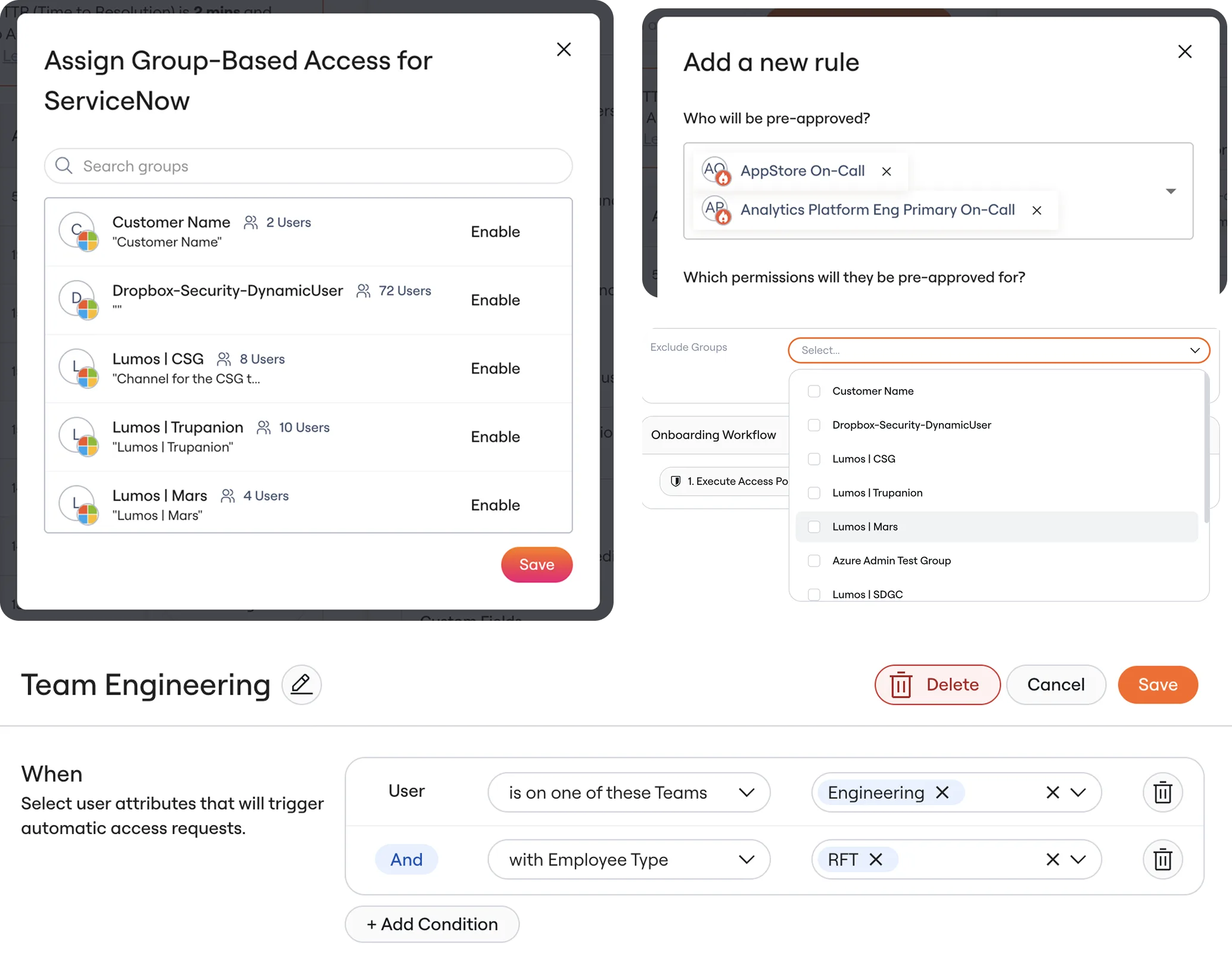1232x958 pixels.
Task: Enable the Dropbox-Security-DynamicUser group
Action: pos(495,300)
